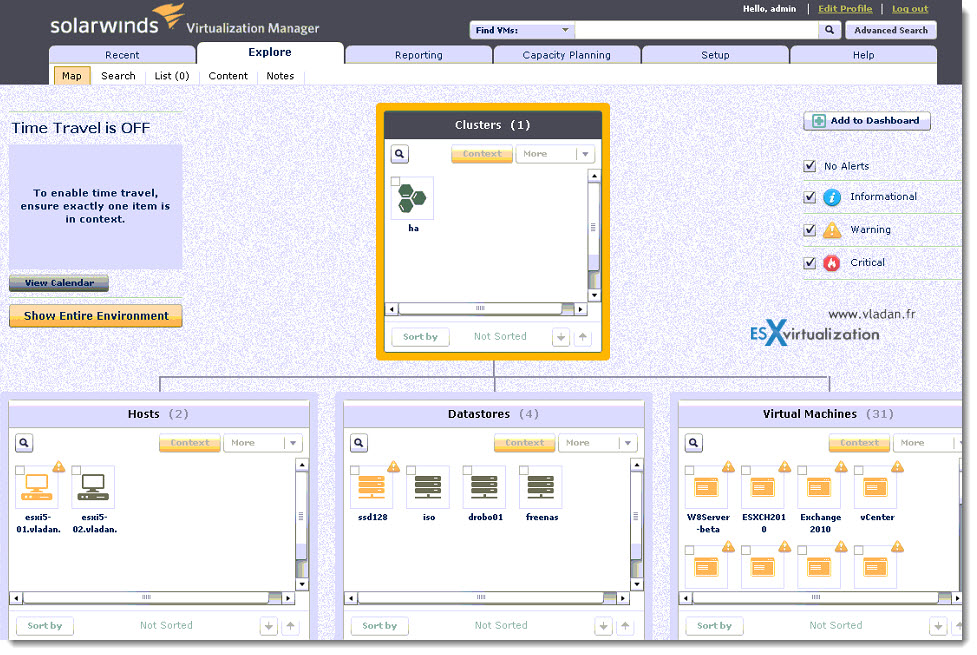
Task: Click the search magnifier in Virtual Machines panel
Action: tap(693, 443)
